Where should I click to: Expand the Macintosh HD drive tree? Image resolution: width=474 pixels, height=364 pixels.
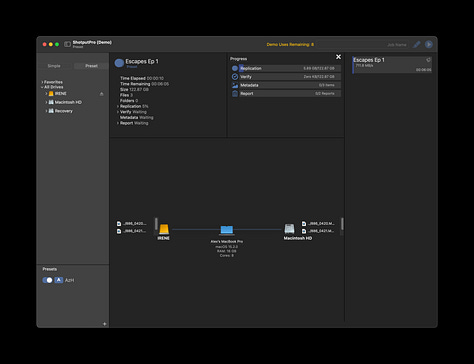pyautogui.click(x=46, y=102)
